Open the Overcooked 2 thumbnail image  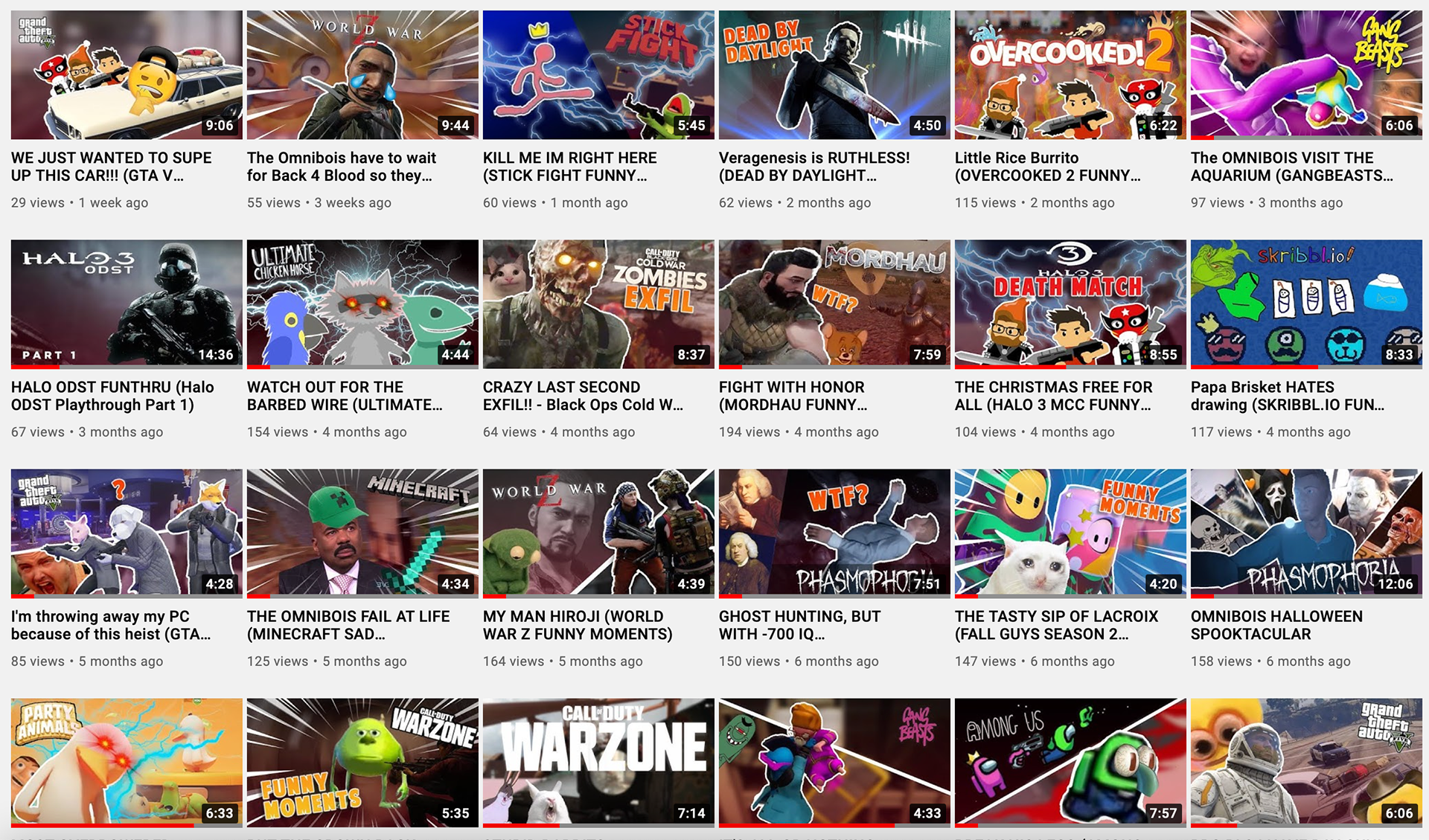[x=1070, y=74]
